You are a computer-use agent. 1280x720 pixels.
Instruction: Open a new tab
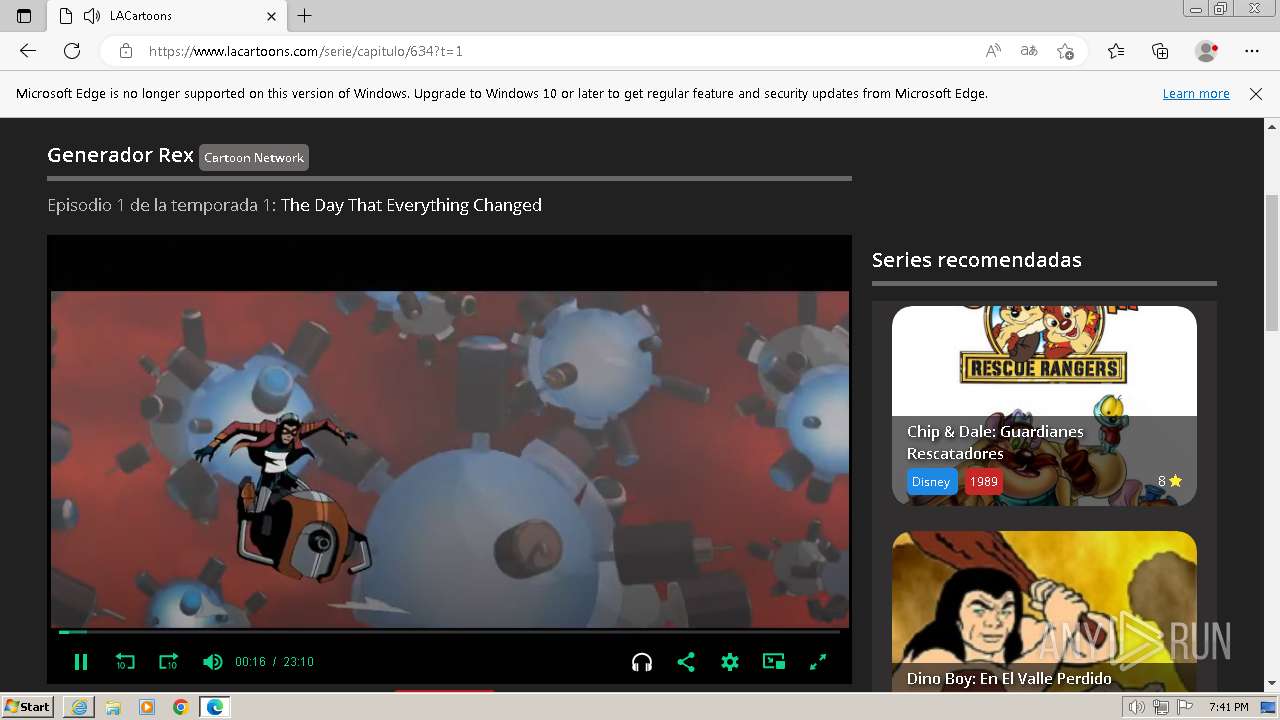305,16
